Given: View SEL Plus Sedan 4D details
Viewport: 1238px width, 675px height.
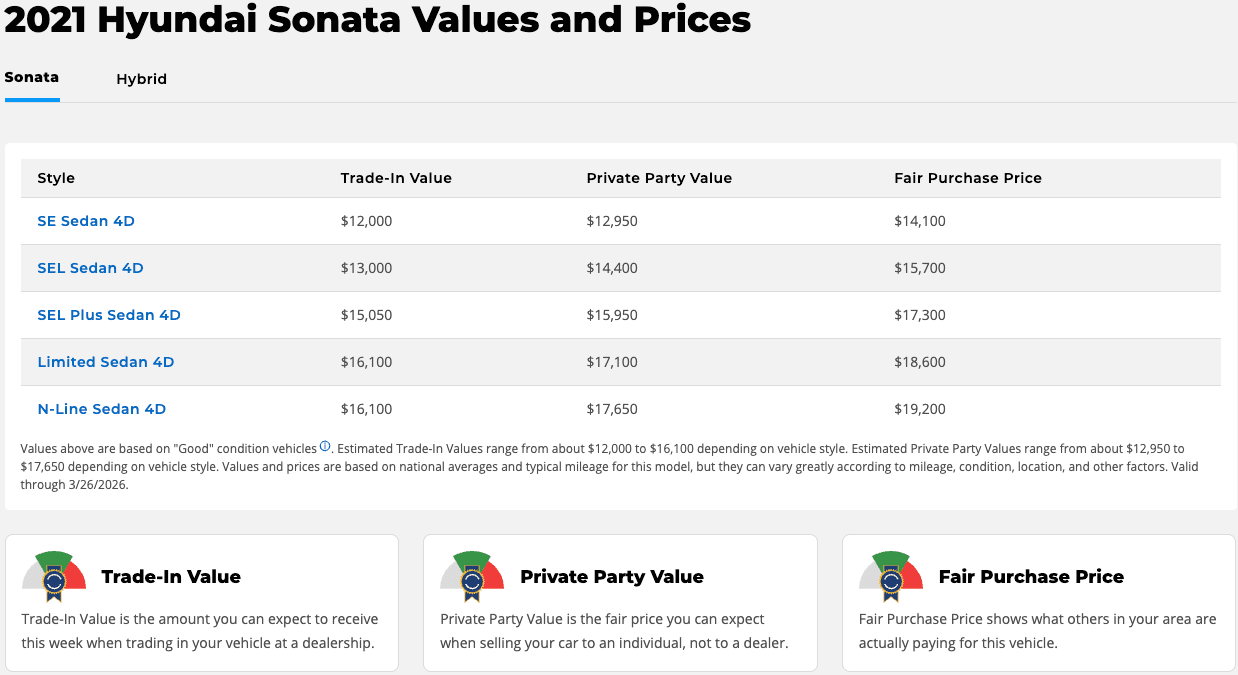Looking at the screenshot, I should pos(108,314).
